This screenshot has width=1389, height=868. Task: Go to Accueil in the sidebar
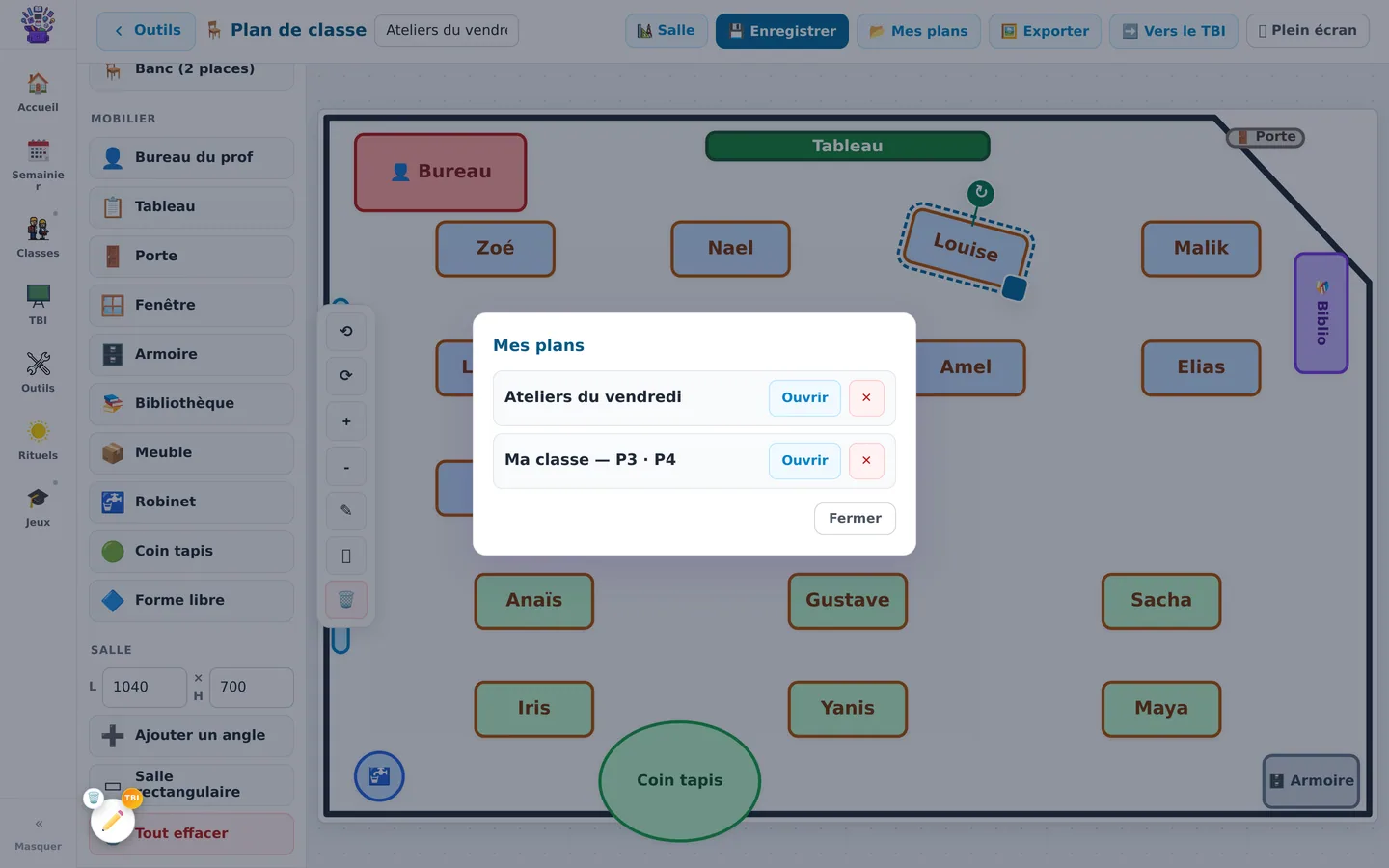pyautogui.click(x=38, y=93)
